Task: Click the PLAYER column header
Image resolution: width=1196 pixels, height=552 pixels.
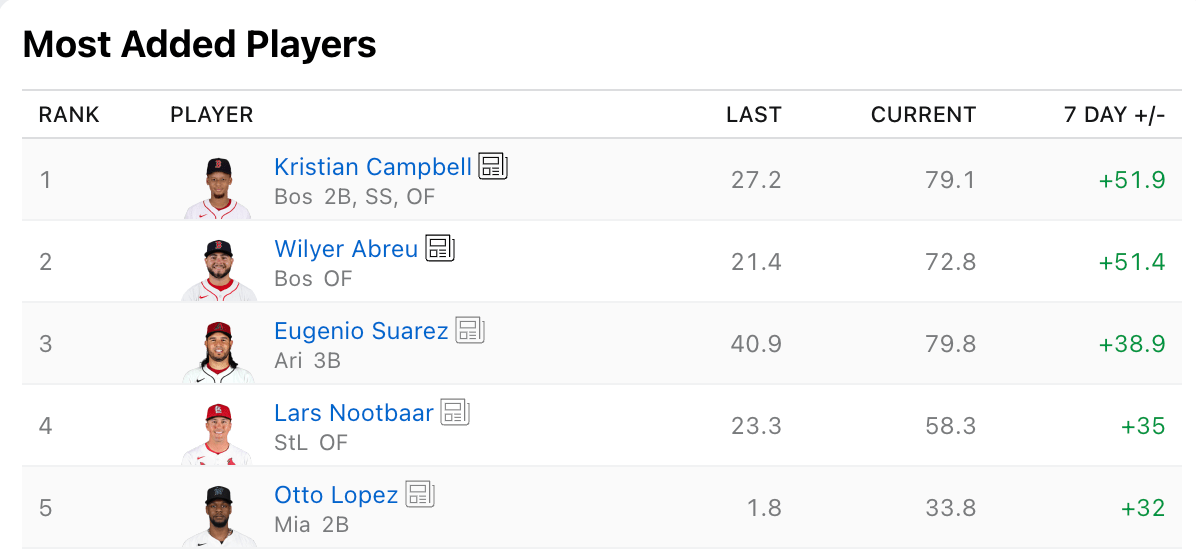Action: point(212,115)
